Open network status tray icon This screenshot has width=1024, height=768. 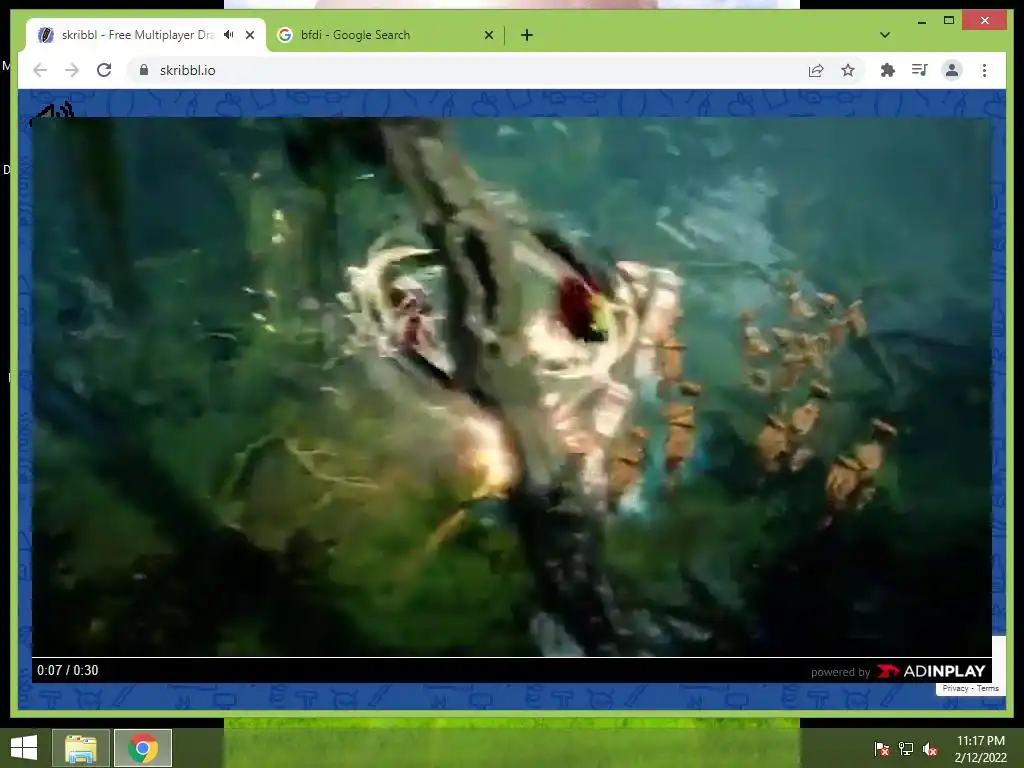pos(906,748)
